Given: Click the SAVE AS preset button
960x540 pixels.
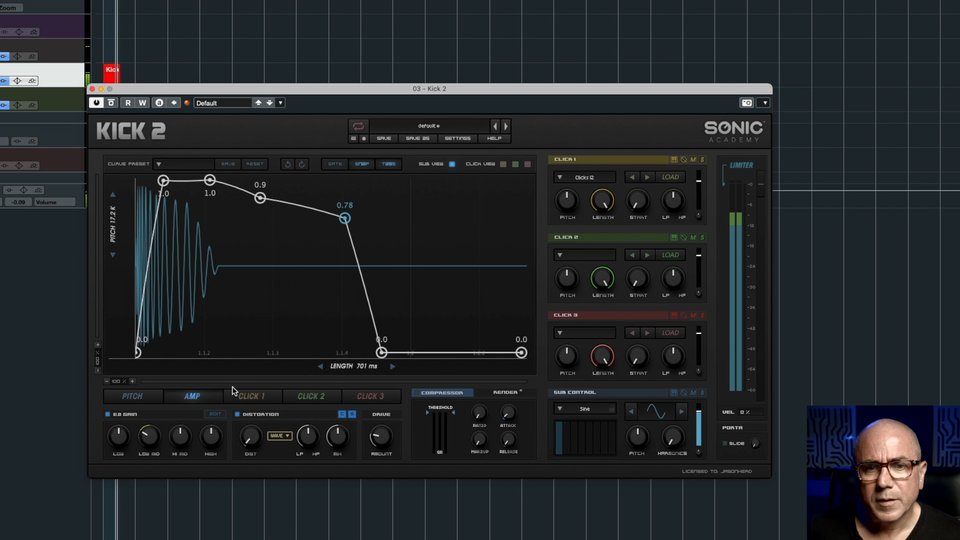Looking at the screenshot, I should pyautogui.click(x=418, y=138).
